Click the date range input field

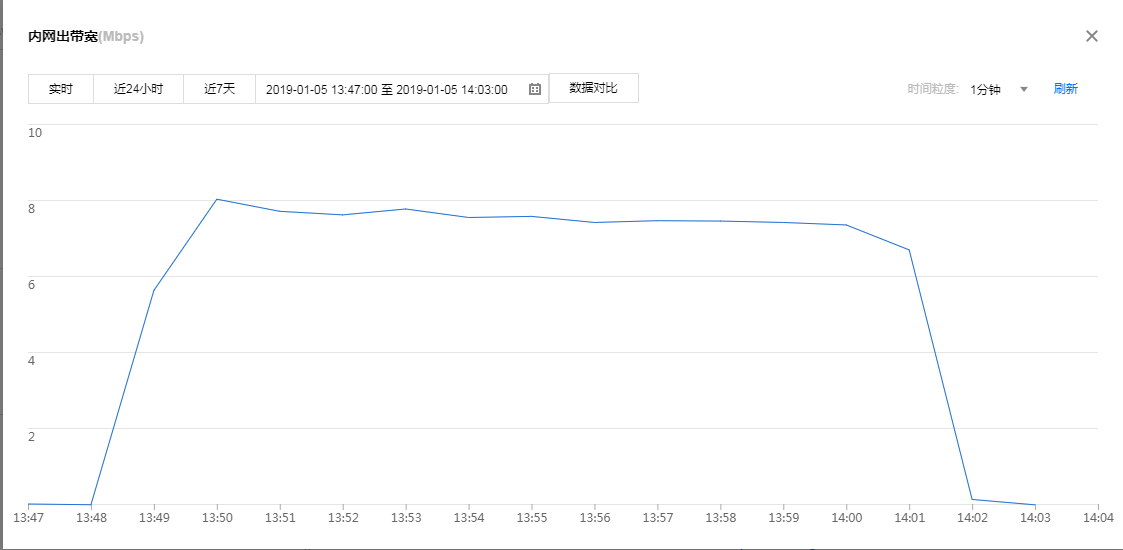tap(388, 89)
